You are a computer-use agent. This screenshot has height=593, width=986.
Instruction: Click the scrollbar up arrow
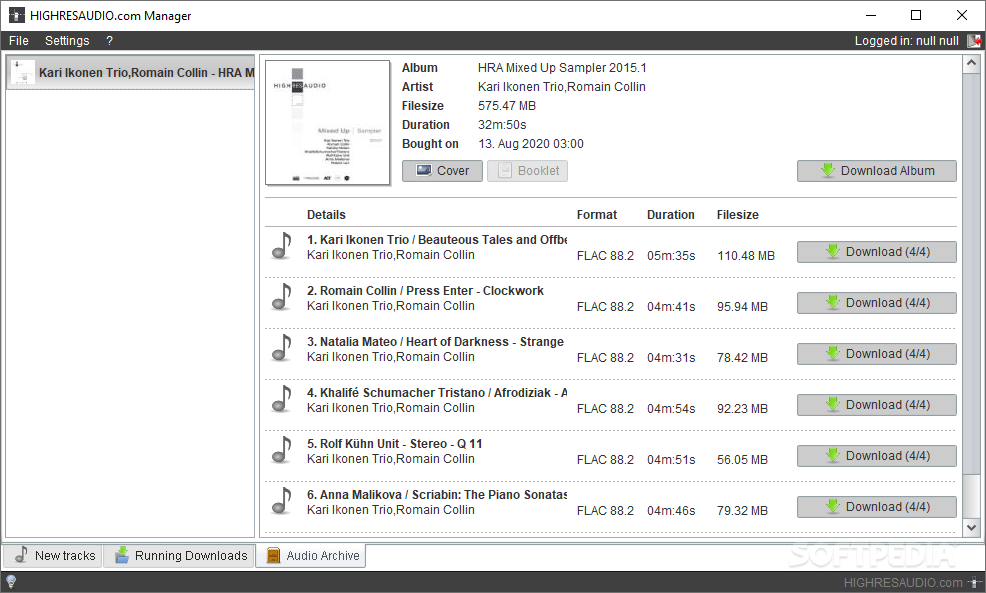pyautogui.click(x=972, y=64)
